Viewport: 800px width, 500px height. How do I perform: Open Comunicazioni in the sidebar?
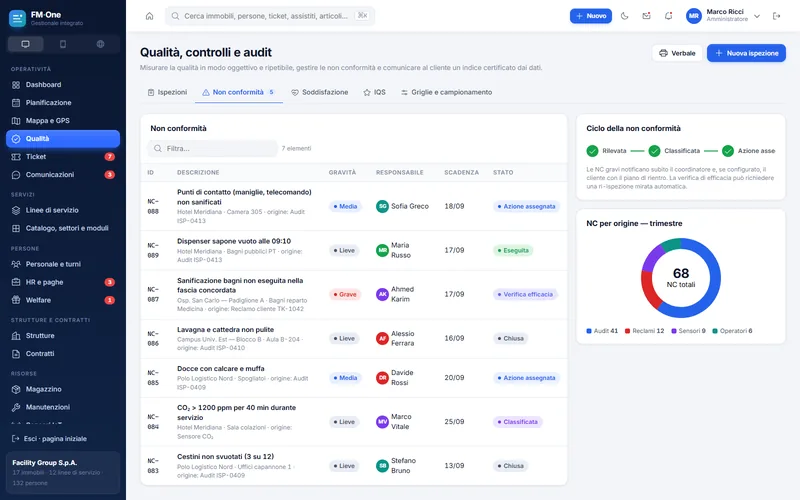pos(63,174)
